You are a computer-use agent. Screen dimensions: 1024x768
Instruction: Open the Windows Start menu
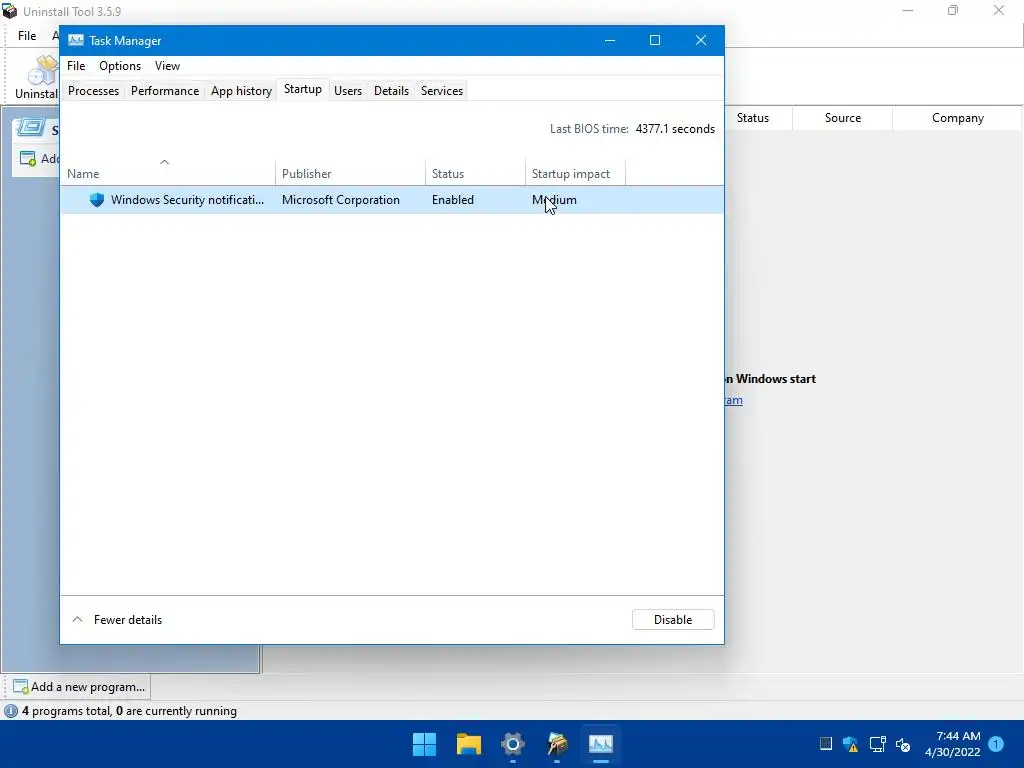click(x=424, y=744)
